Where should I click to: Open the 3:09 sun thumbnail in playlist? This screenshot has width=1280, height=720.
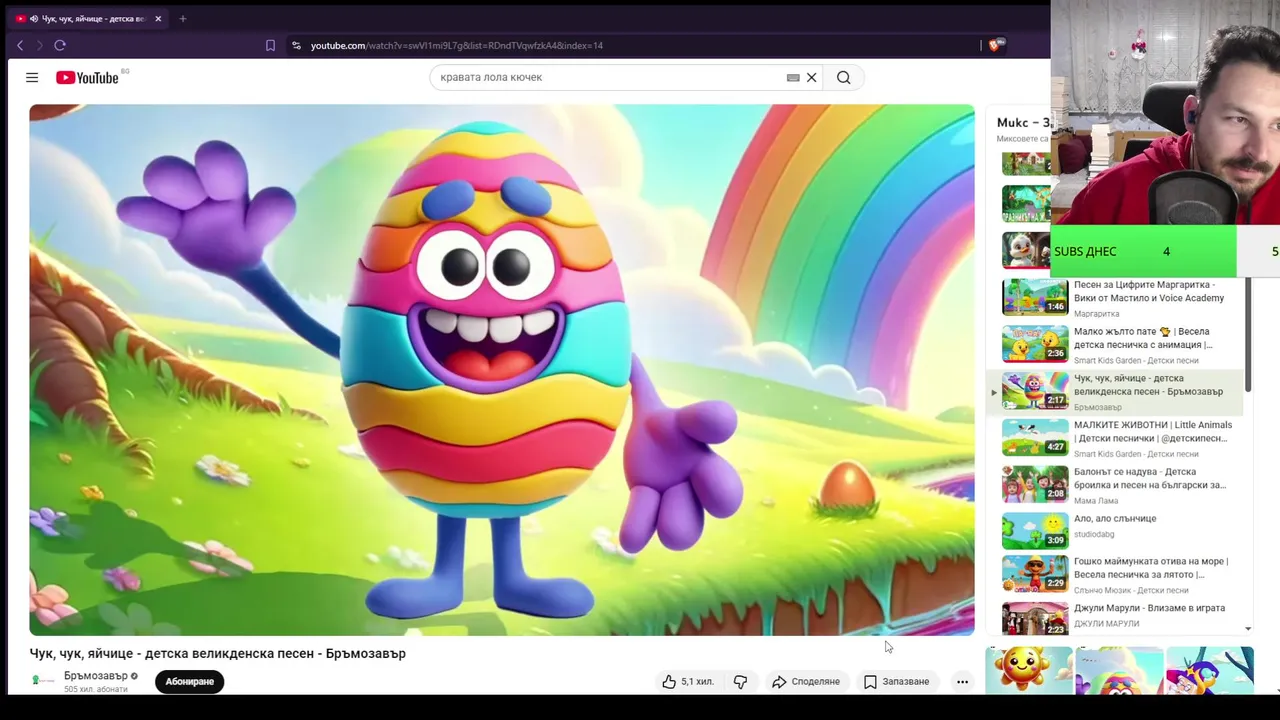1035,531
